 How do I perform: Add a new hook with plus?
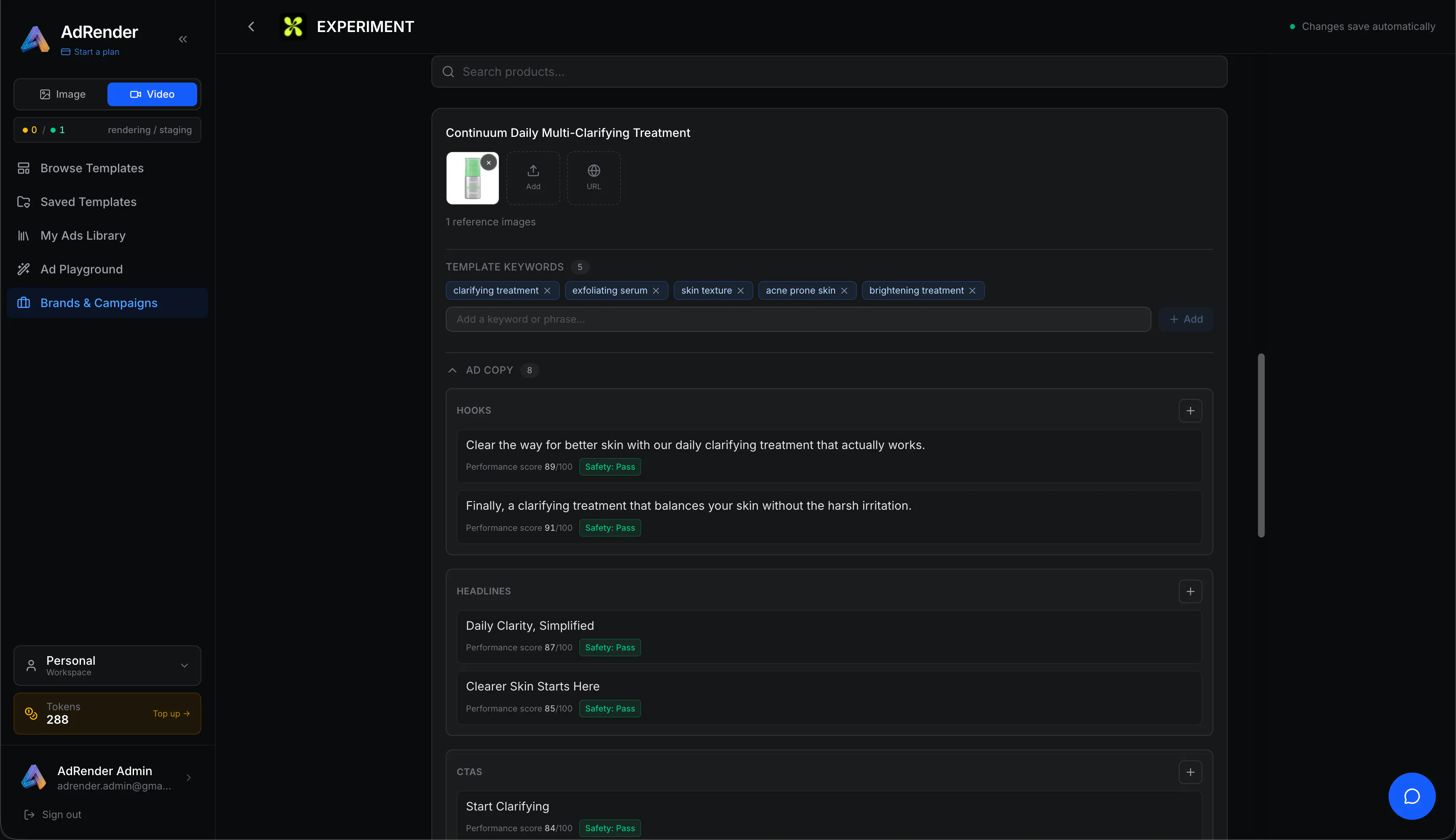click(x=1190, y=411)
